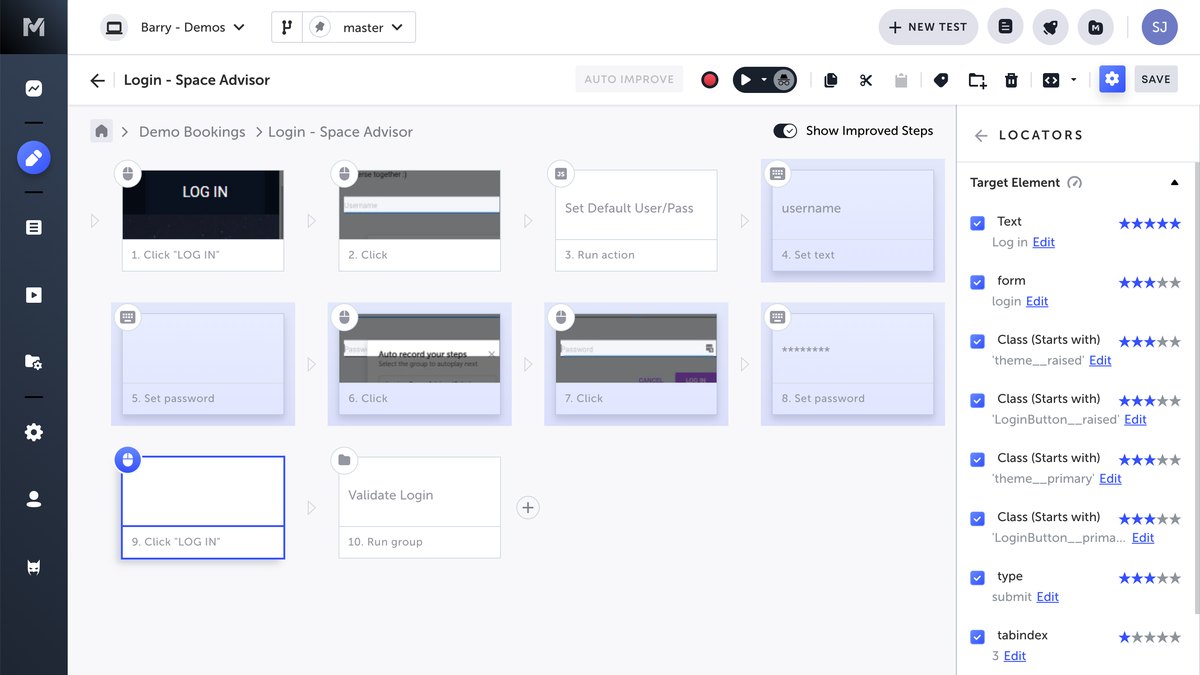Uncheck the 'theme__raised' class locator checkbox
The height and width of the screenshot is (675, 1200).
978,341
